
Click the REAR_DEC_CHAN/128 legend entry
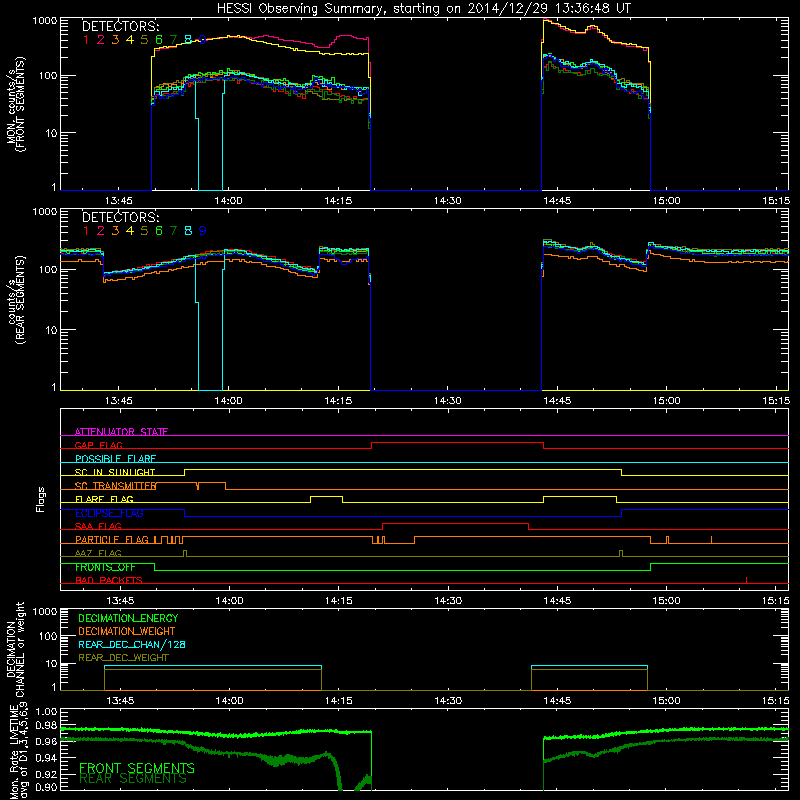(x=132, y=644)
